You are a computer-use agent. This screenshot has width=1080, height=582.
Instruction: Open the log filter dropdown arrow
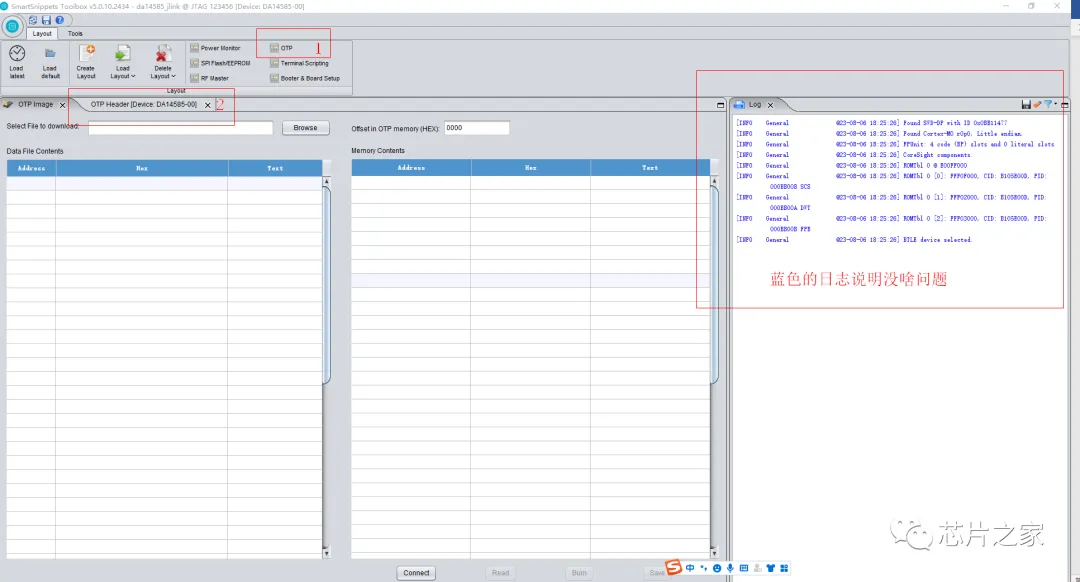coord(1055,104)
